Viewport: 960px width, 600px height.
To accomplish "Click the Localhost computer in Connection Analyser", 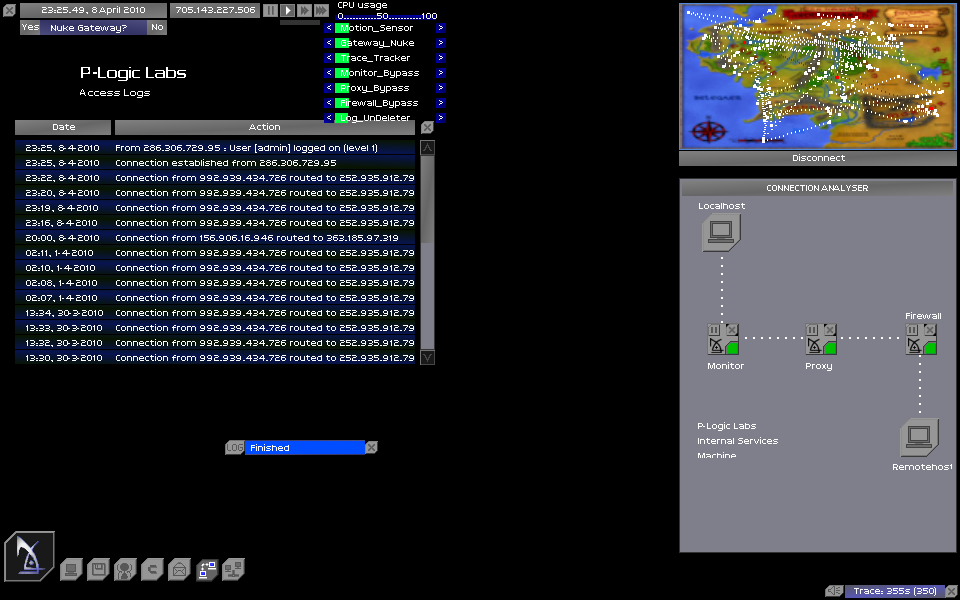I will pos(720,233).
